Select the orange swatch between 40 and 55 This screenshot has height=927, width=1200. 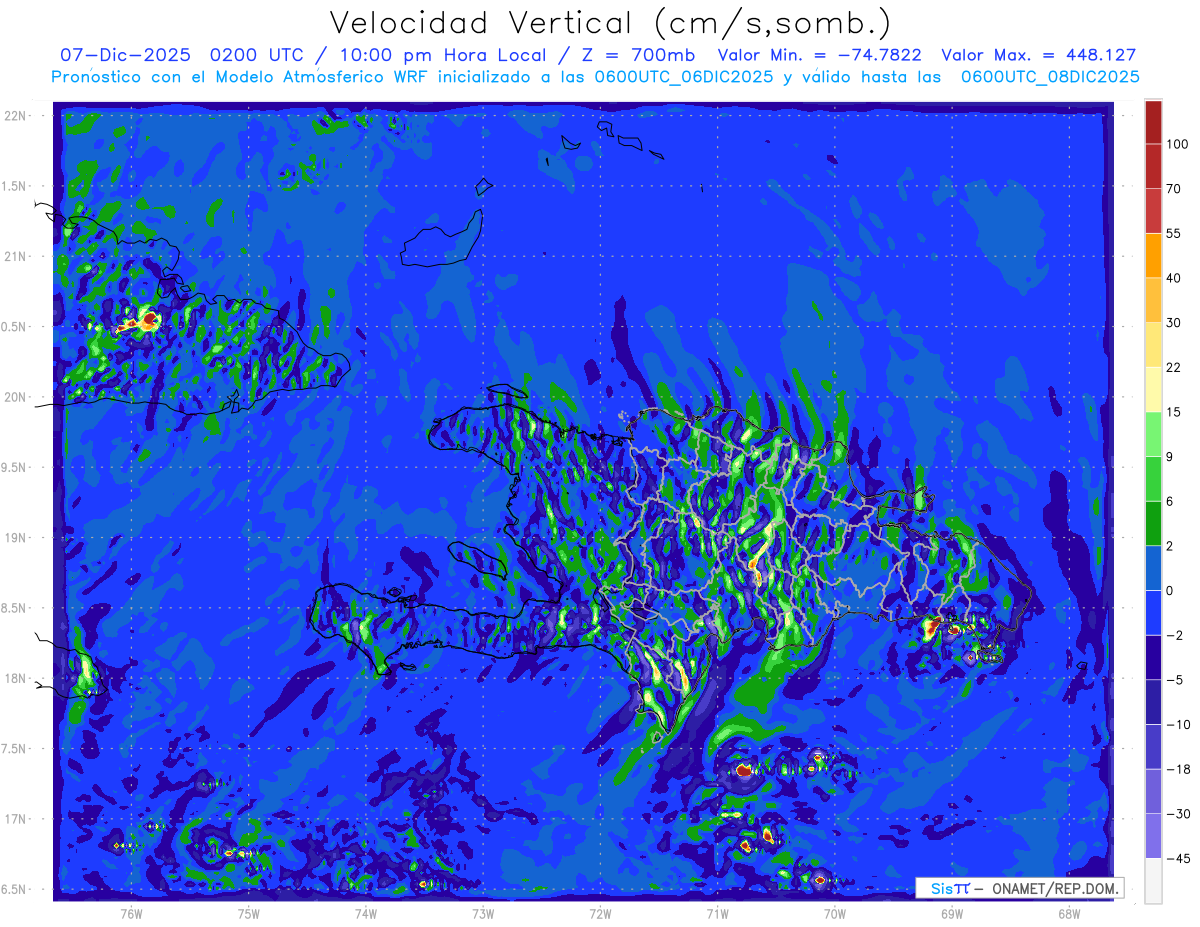pos(1153,256)
